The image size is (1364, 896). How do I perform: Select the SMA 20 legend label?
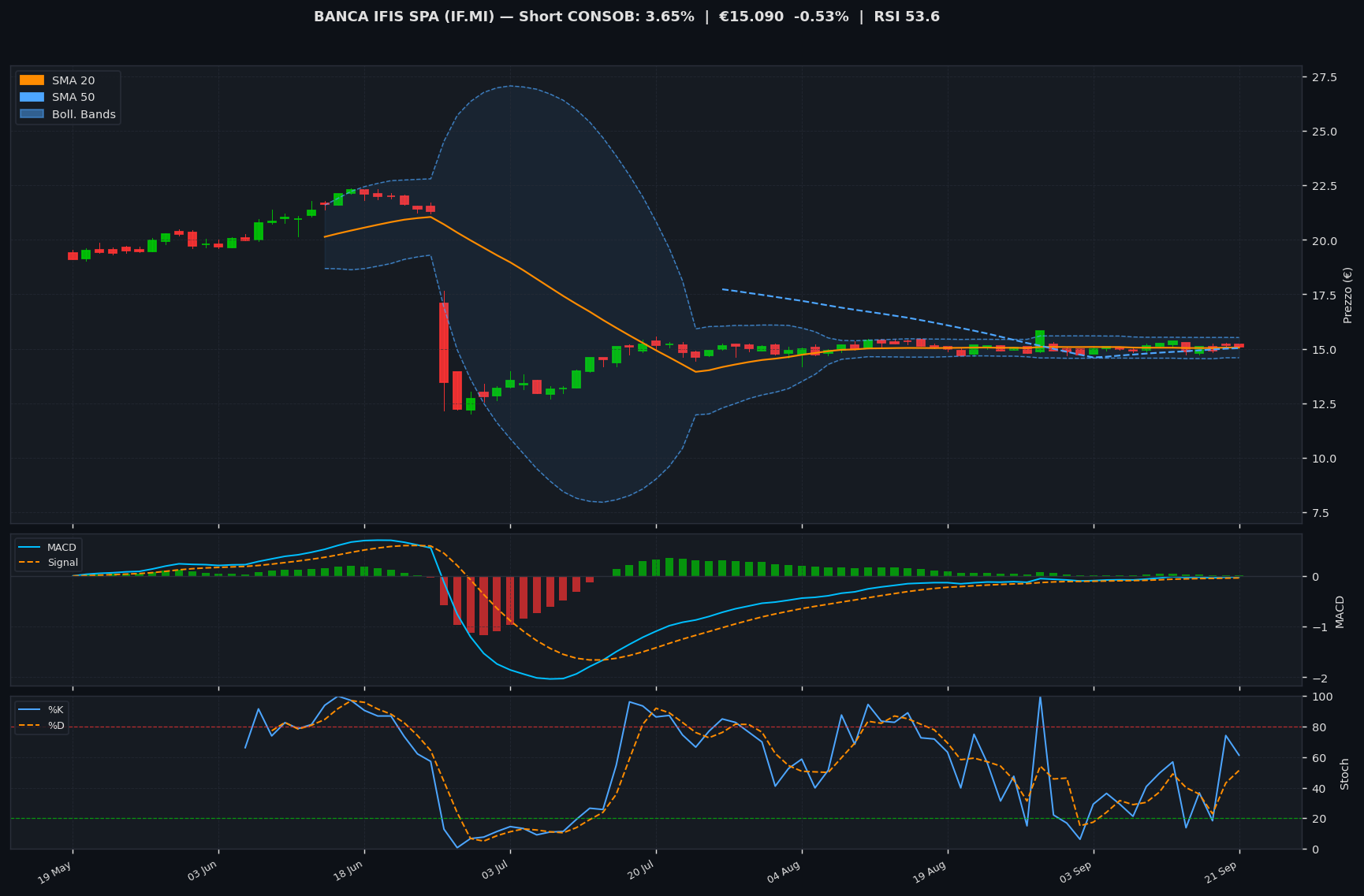pos(73,80)
